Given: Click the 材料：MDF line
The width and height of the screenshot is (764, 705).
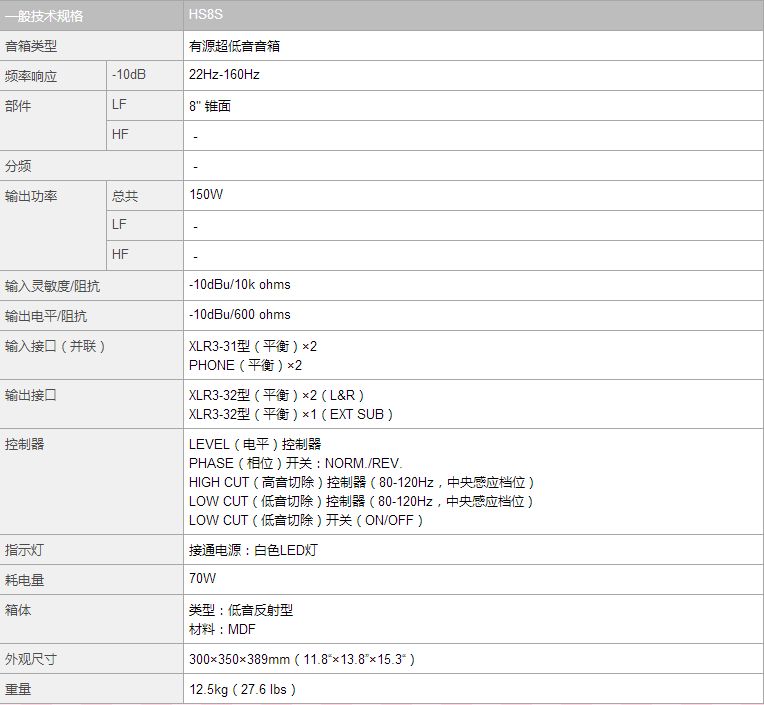Looking at the screenshot, I should [222, 629].
